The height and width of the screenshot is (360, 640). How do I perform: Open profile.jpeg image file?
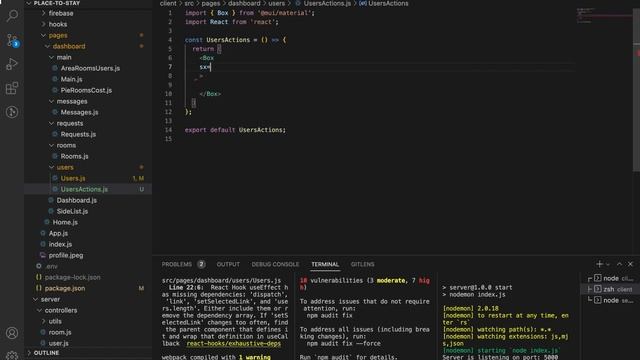[66, 255]
